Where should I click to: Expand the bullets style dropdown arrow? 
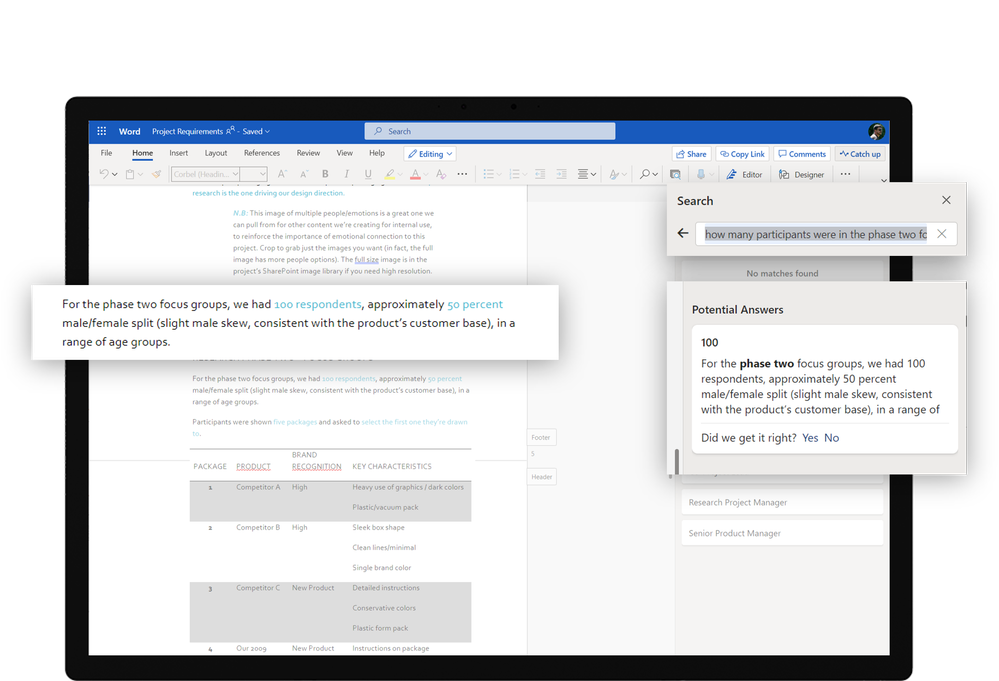tap(499, 175)
